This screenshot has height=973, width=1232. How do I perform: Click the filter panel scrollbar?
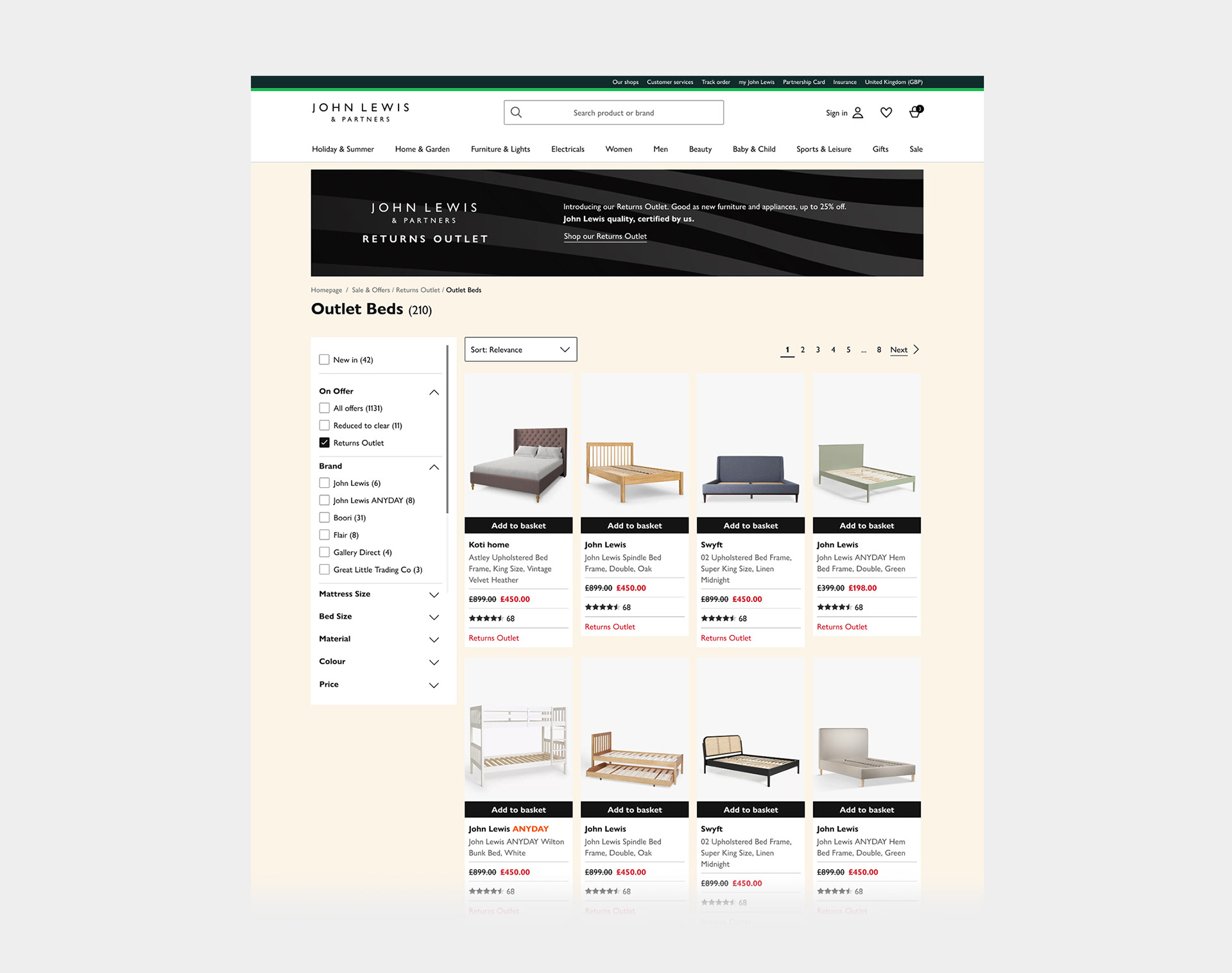click(x=447, y=429)
